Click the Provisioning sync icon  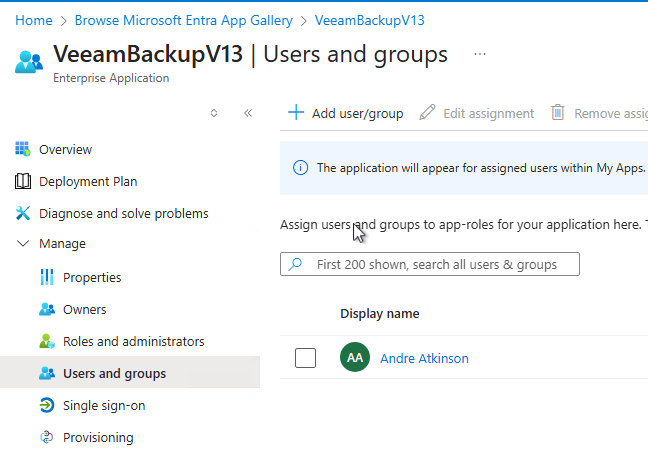coord(46,437)
